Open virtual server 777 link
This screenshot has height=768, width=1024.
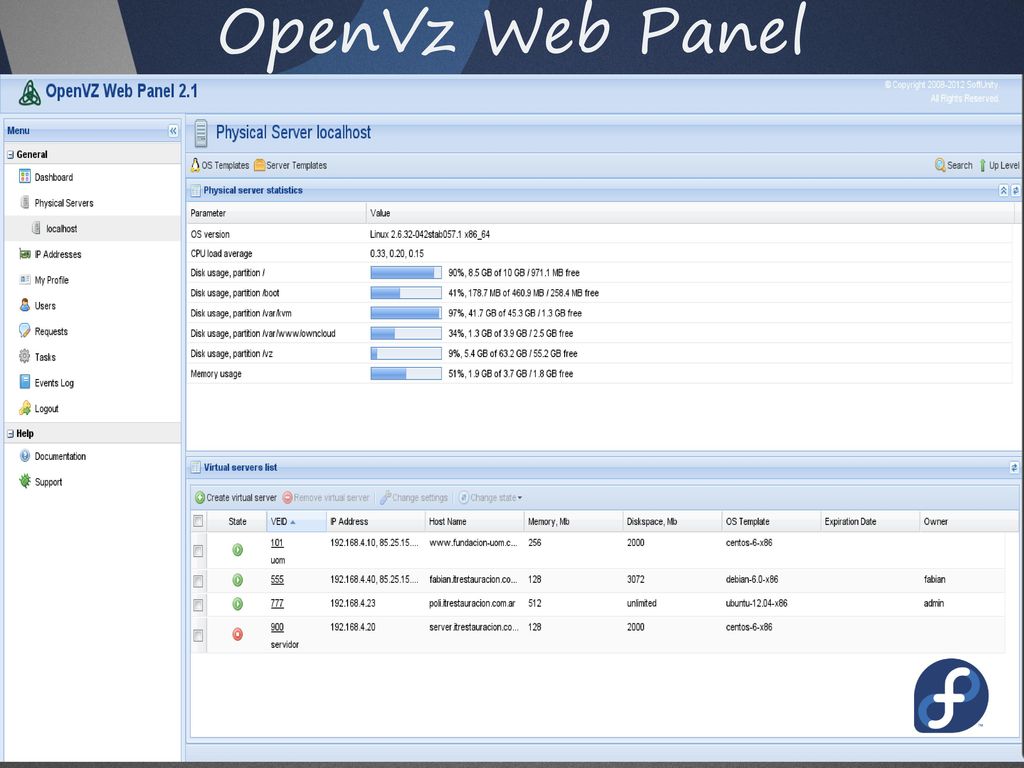pos(277,603)
